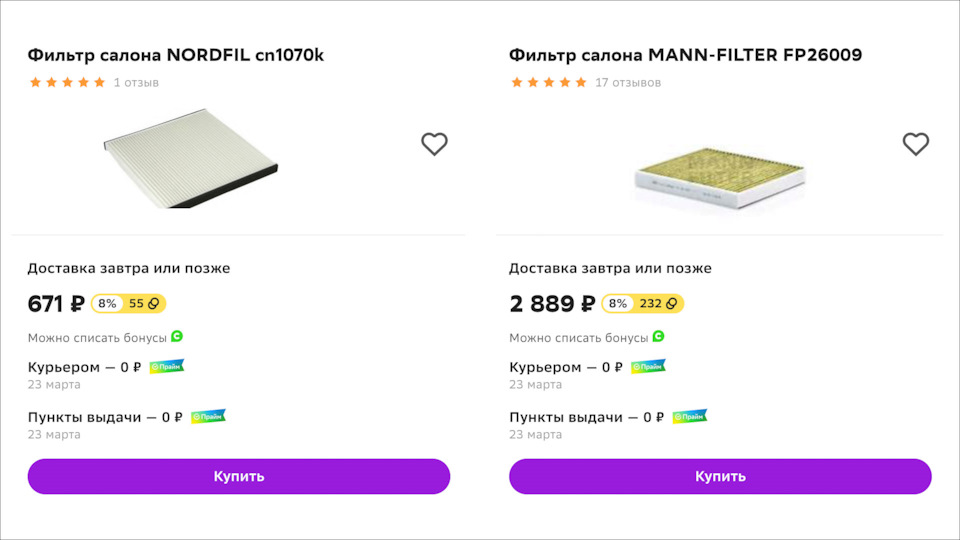Open the 1 отзыв review link
Viewport: 960px width, 540px height.
coord(136,83)
